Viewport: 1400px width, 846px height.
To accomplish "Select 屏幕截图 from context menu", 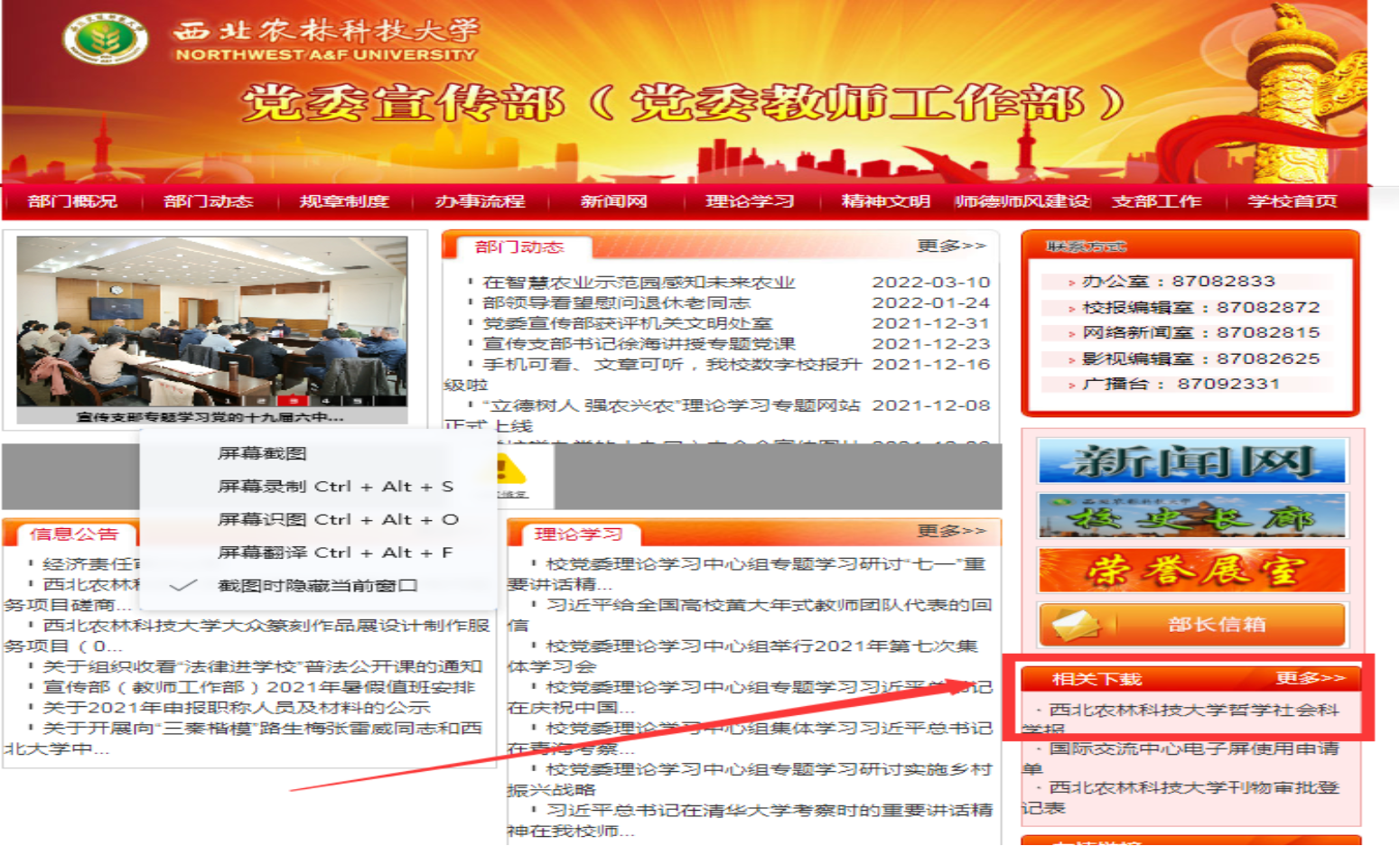I will coord(262,453).
